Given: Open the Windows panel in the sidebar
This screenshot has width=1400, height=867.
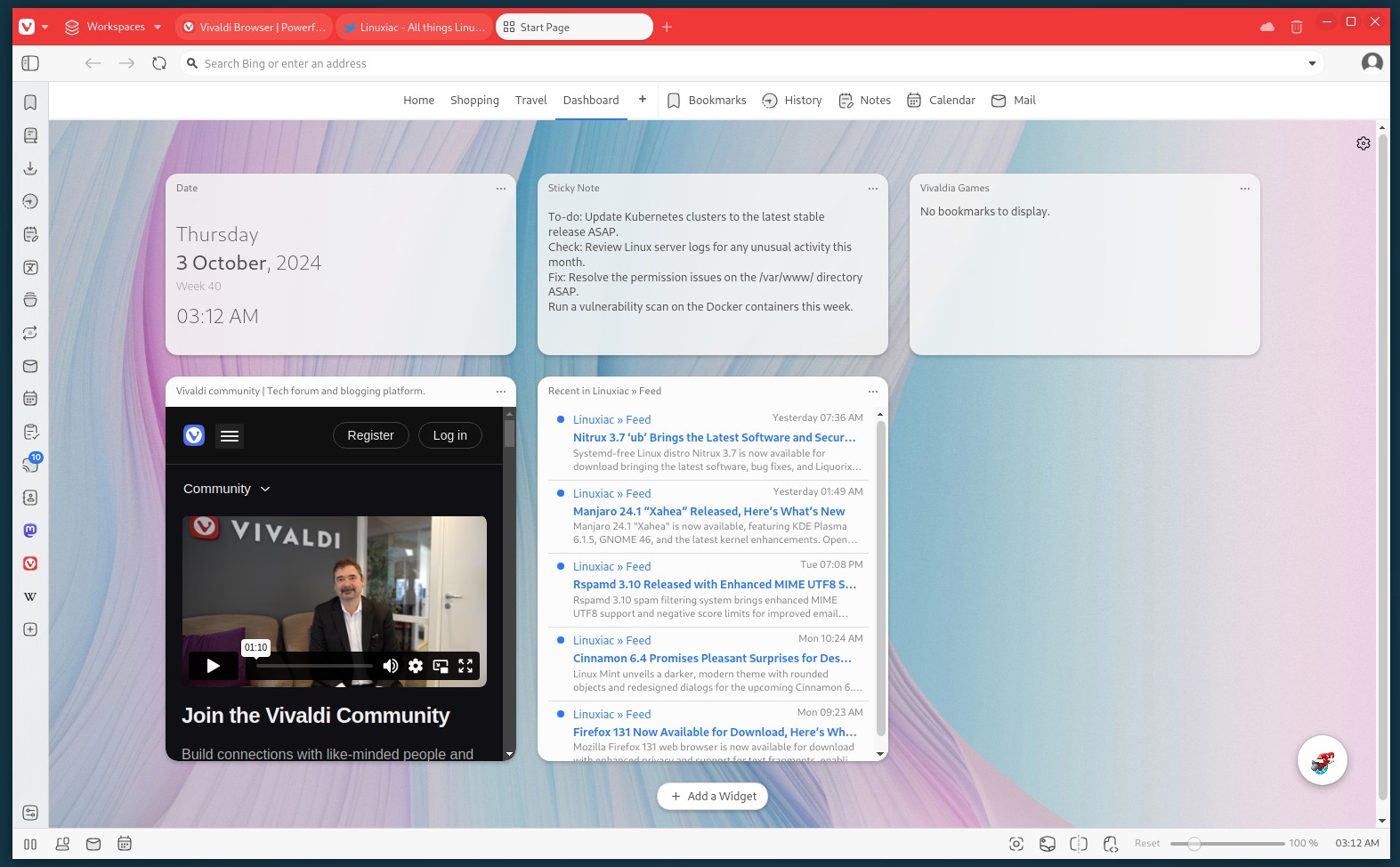Looking at the screenshot, I should click(30, 300).
